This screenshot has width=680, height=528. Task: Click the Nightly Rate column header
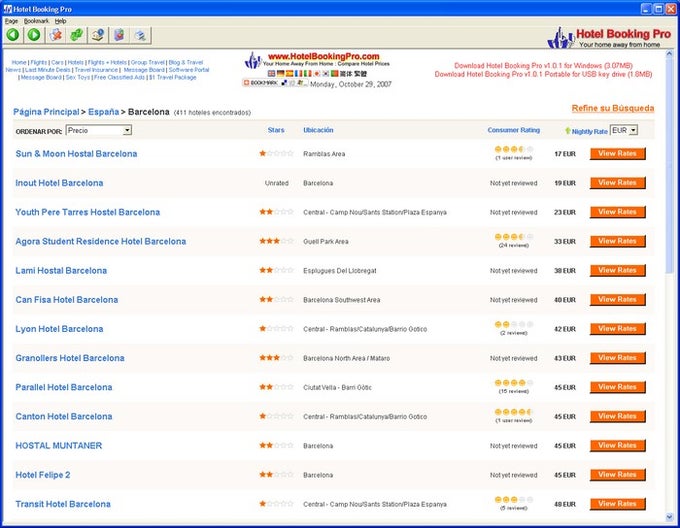[589, 131]
